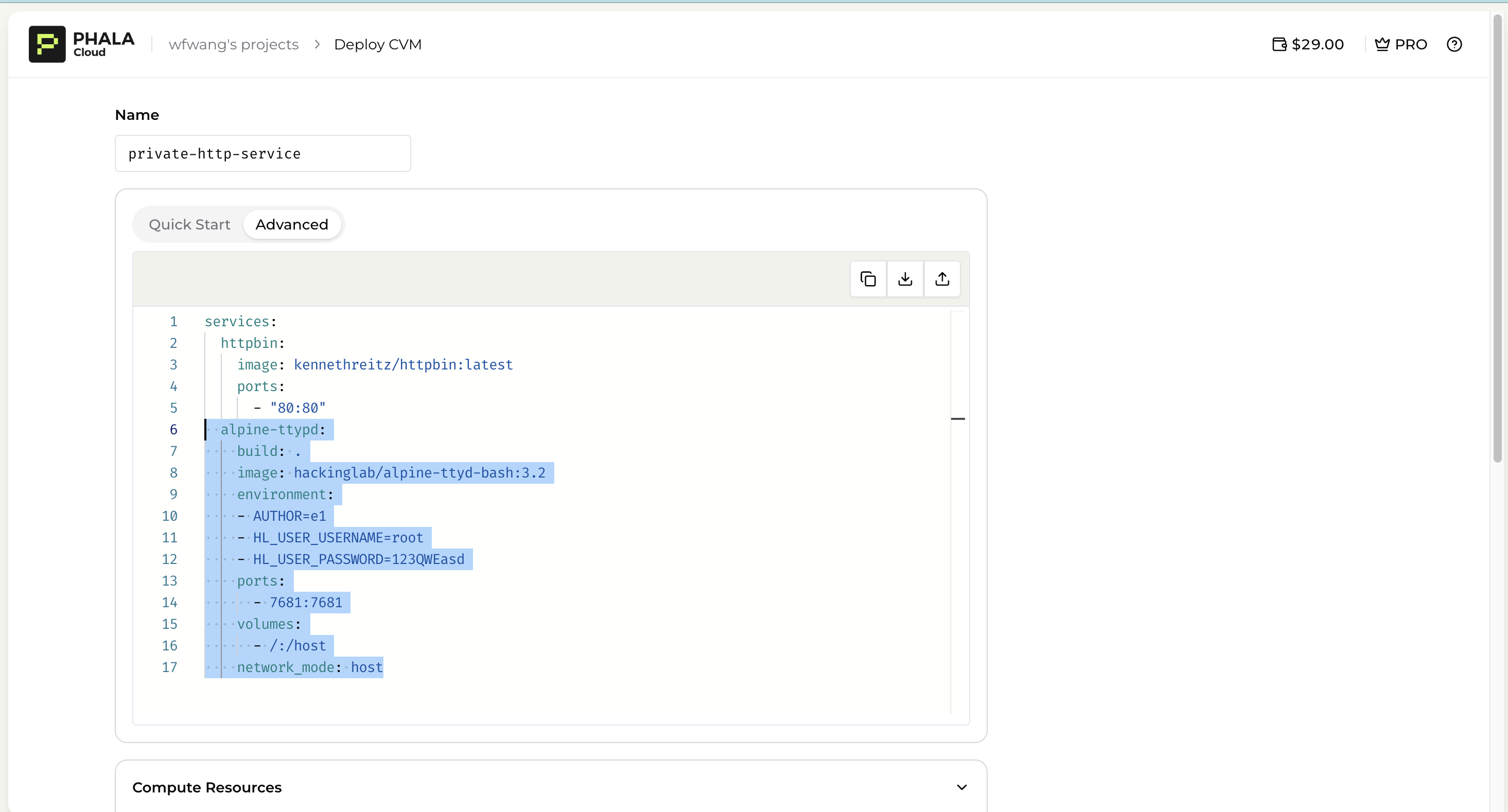Copy the compose file to clipboard

(868, 279)
